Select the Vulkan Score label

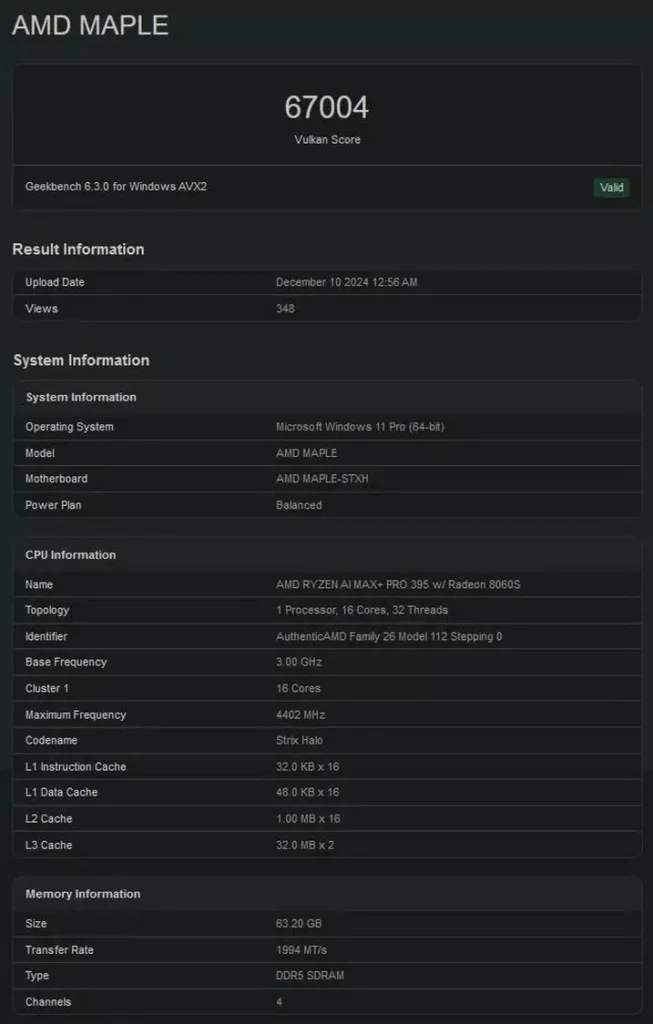coord(327,139)
